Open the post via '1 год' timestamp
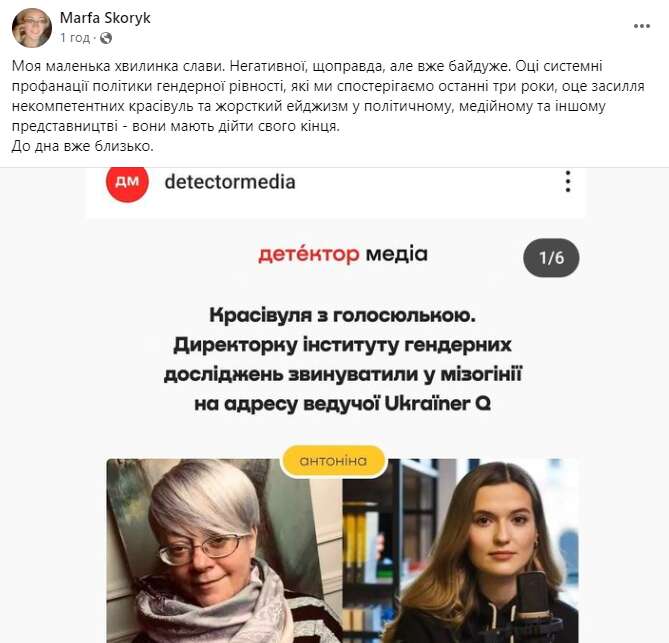The width and height of the screenshot is (669, 643). pyautogui.click(x=75, y=38)
